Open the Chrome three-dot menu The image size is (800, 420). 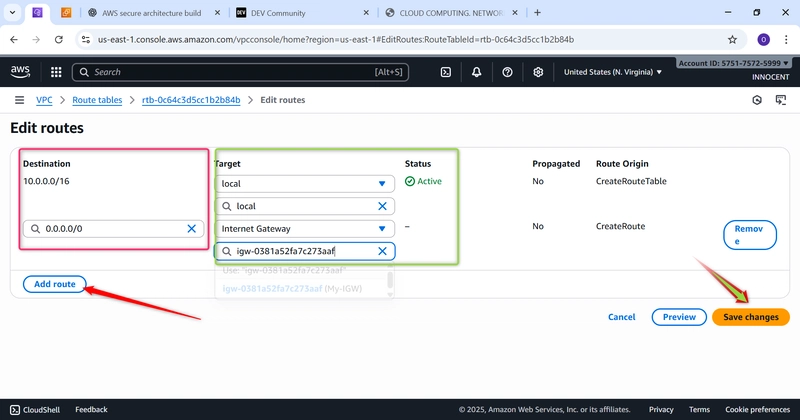coord(786,39)
